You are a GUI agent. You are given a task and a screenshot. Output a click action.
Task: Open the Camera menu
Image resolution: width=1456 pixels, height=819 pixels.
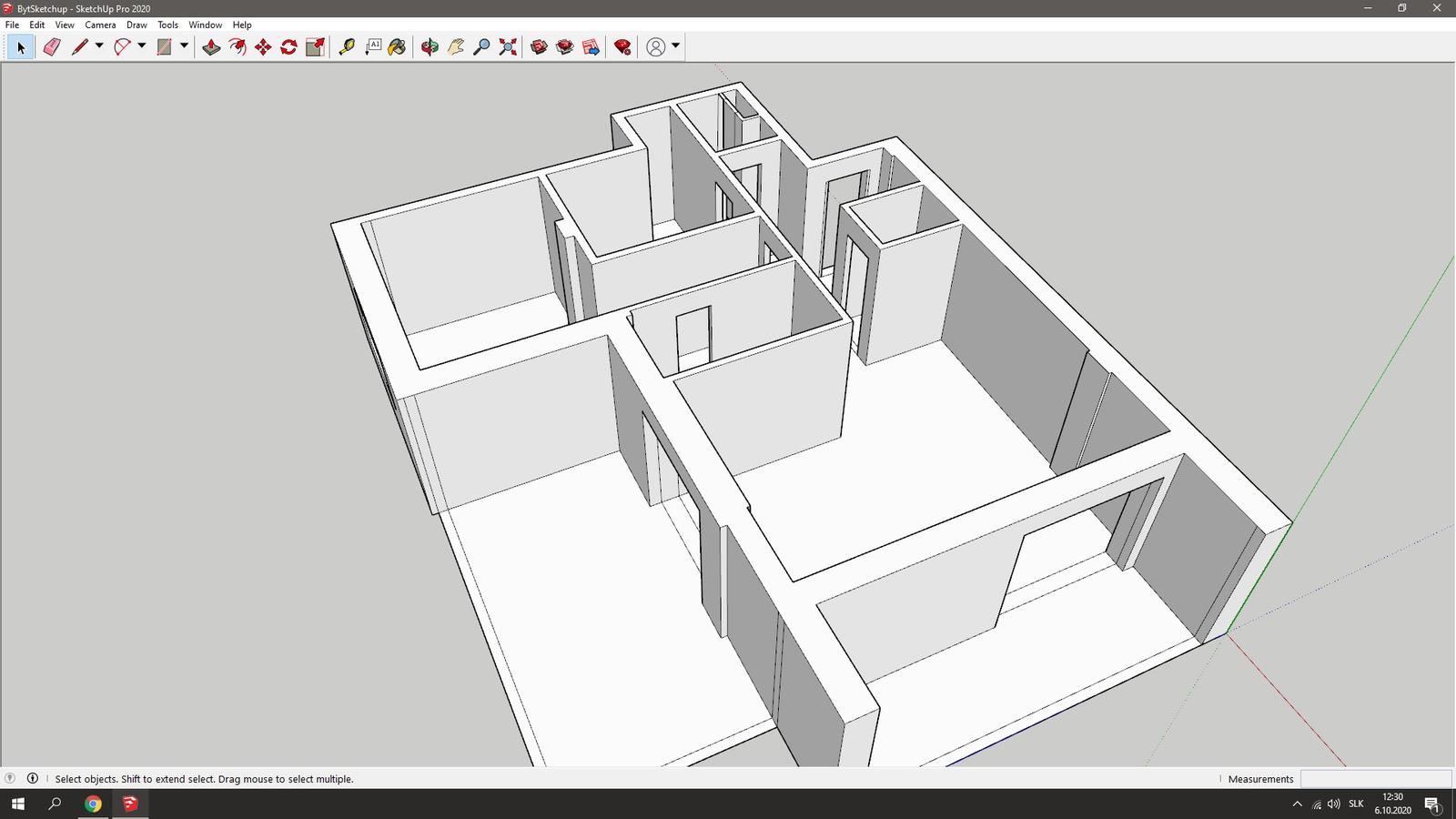100,25
